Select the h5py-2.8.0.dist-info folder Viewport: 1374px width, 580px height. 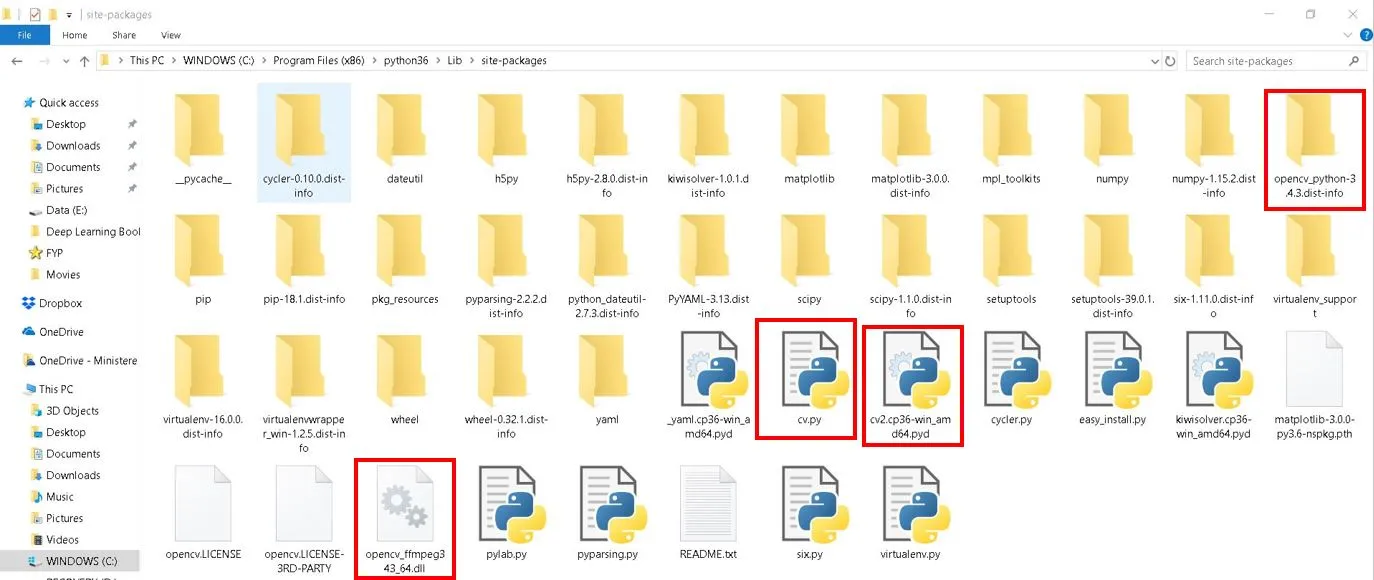[607, 146]
